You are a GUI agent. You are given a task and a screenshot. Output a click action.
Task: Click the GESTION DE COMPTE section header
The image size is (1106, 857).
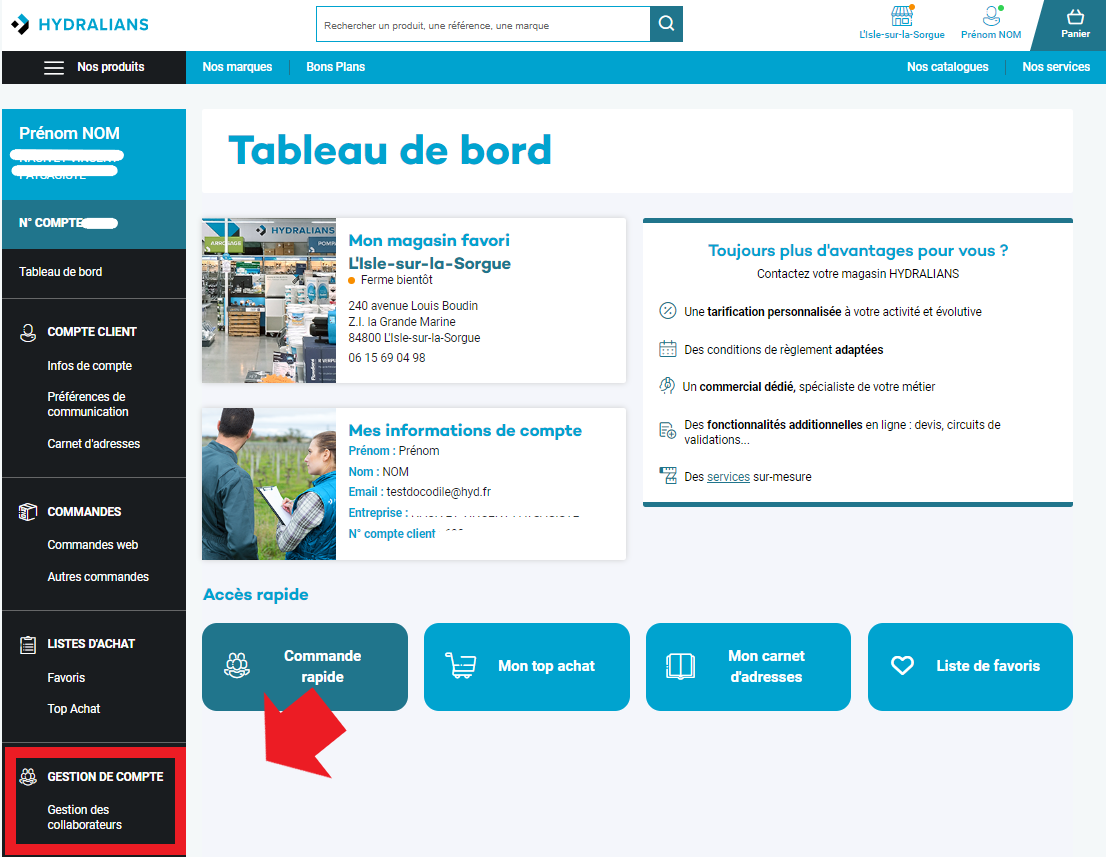[105, 777]
